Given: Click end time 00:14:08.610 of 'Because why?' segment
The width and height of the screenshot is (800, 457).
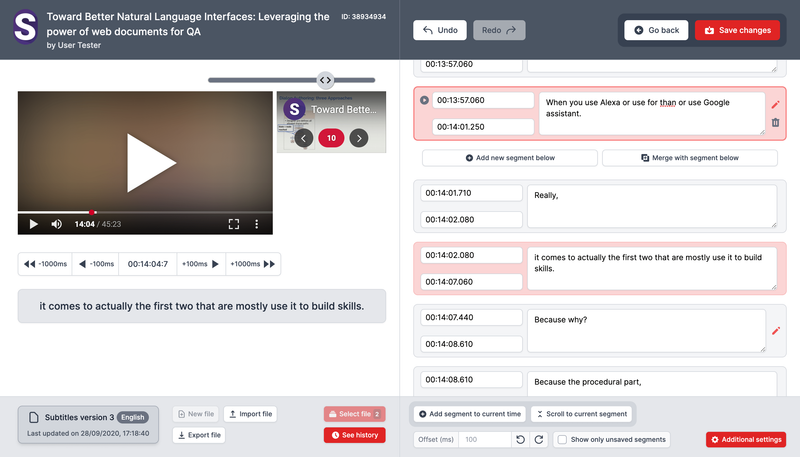Looking at the screenshot, I should coord(471,344).
